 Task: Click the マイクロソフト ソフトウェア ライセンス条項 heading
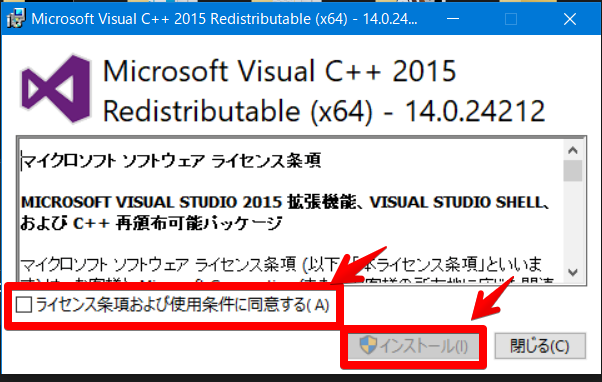171,160
